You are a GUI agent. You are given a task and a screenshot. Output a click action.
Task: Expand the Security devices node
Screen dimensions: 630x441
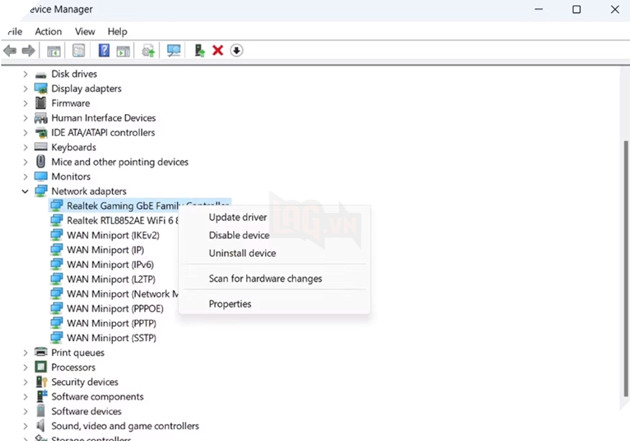pos(25,382)
